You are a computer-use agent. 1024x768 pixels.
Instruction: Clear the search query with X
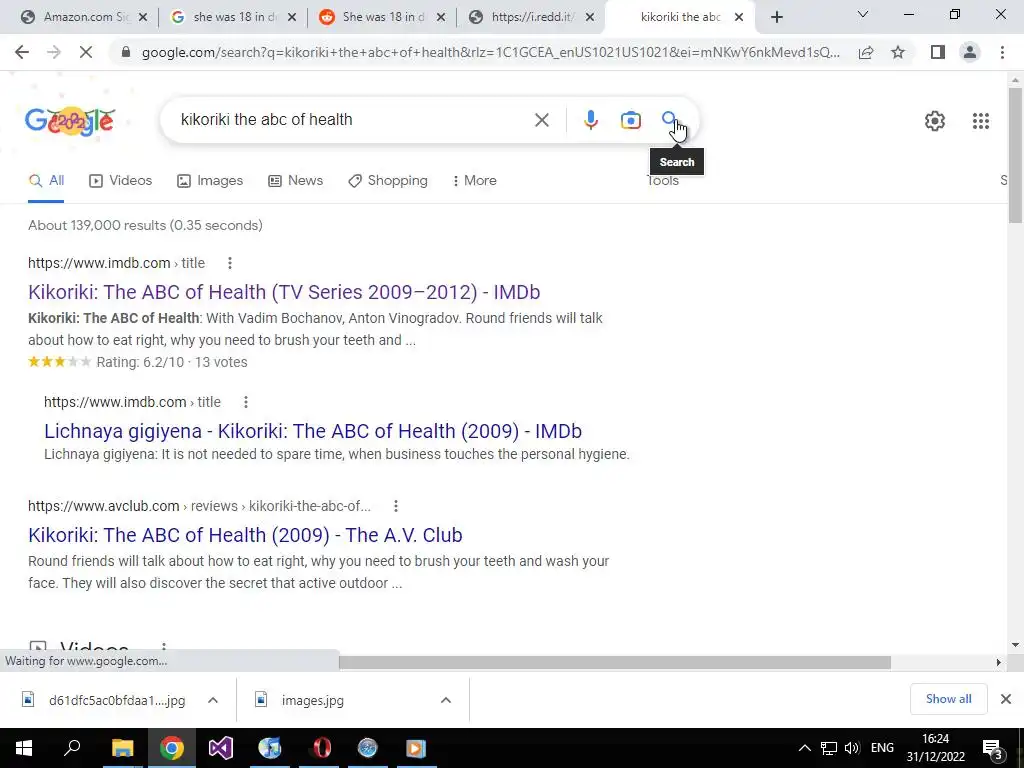tap(541, 120)
